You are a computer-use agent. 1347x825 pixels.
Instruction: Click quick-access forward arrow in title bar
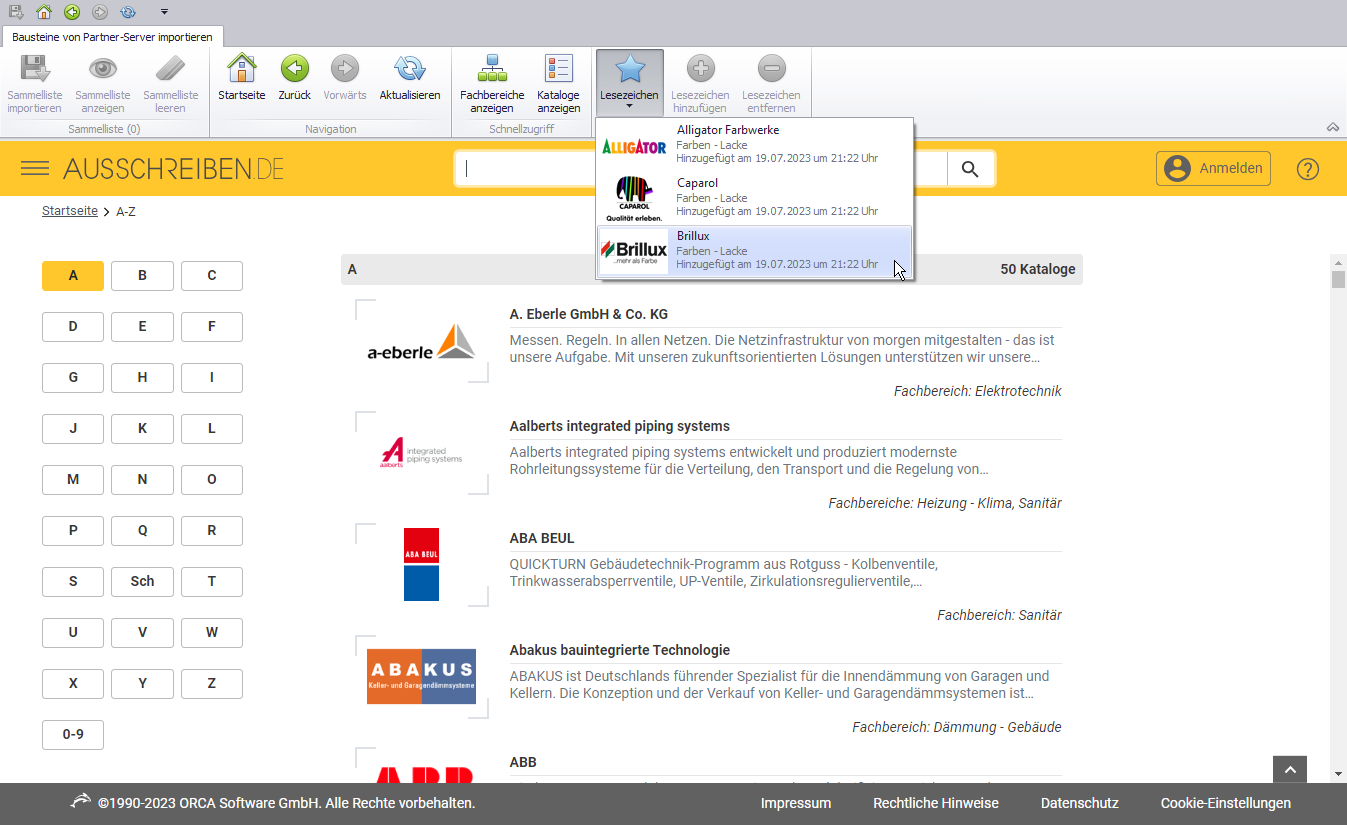point(100,12)
